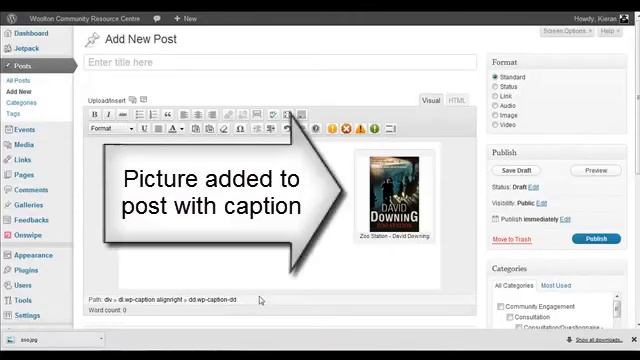Insert the orange info box shortcode
The height and width of the screenshot is (360, 640).
click(332, 129)
